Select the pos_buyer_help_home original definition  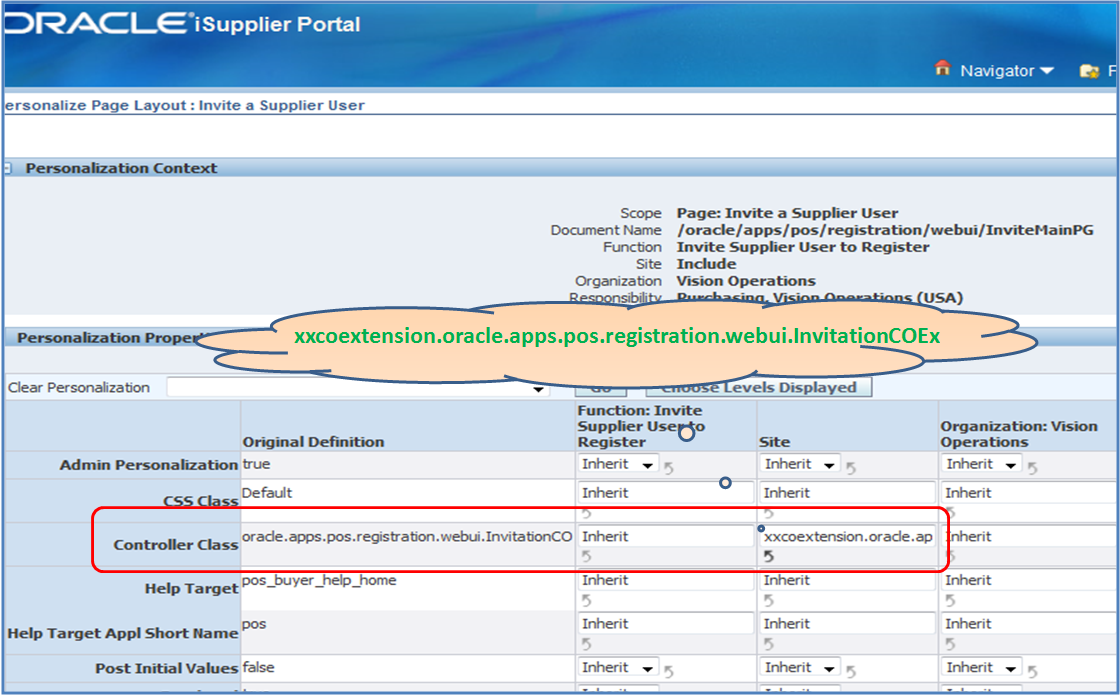pyautogui.click(x=319, y=580)
